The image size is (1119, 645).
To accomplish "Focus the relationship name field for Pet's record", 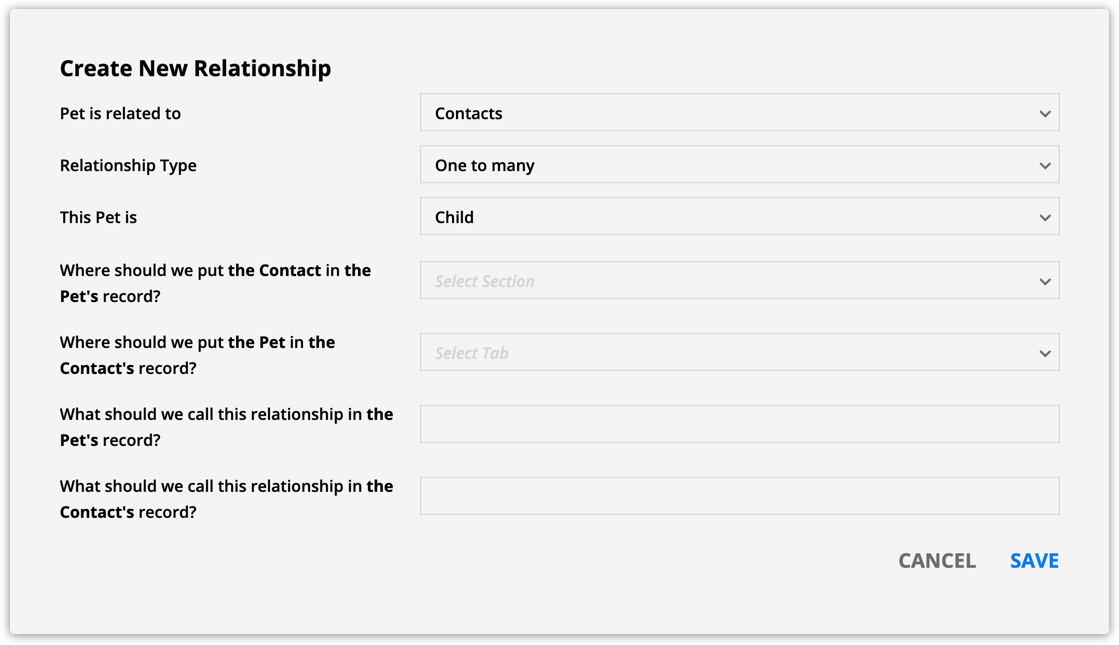I will pos(739,424).
